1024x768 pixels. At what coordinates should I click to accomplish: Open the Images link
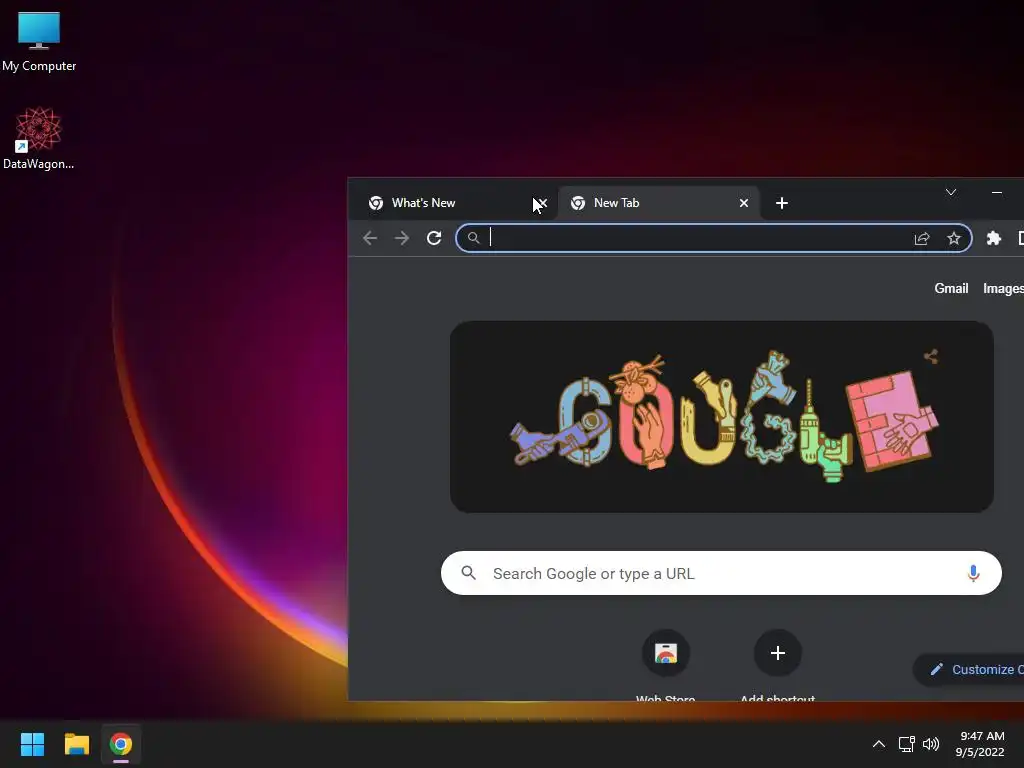pos(1003,289)
